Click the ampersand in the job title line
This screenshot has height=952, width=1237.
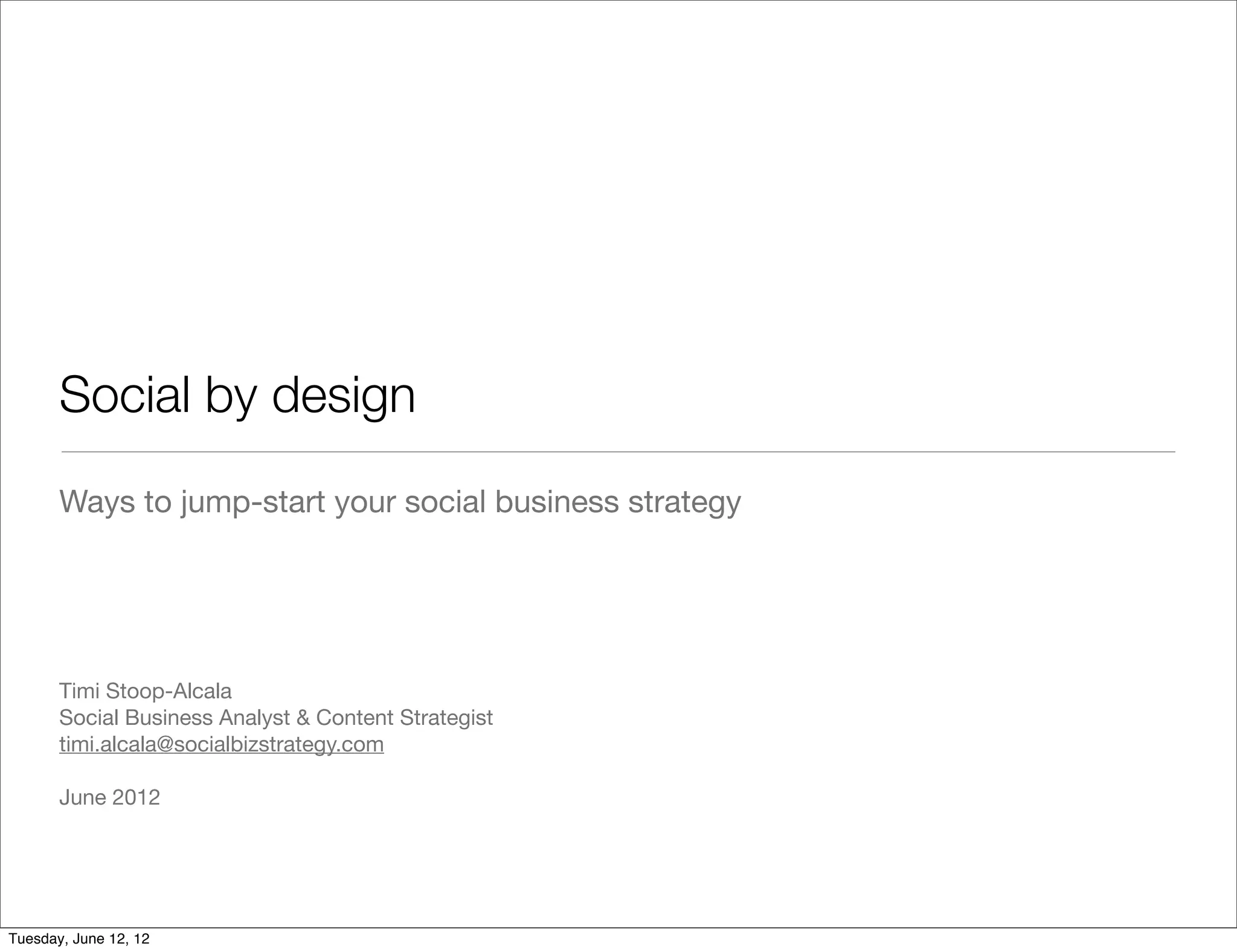click(x=303, y=718)
